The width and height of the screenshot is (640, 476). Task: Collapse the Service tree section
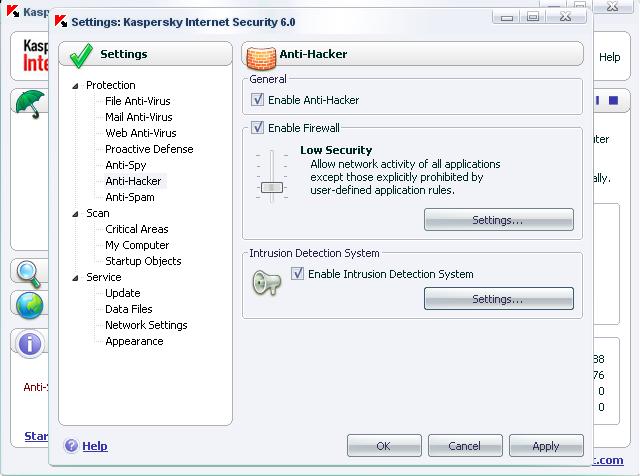click(75, 278)
